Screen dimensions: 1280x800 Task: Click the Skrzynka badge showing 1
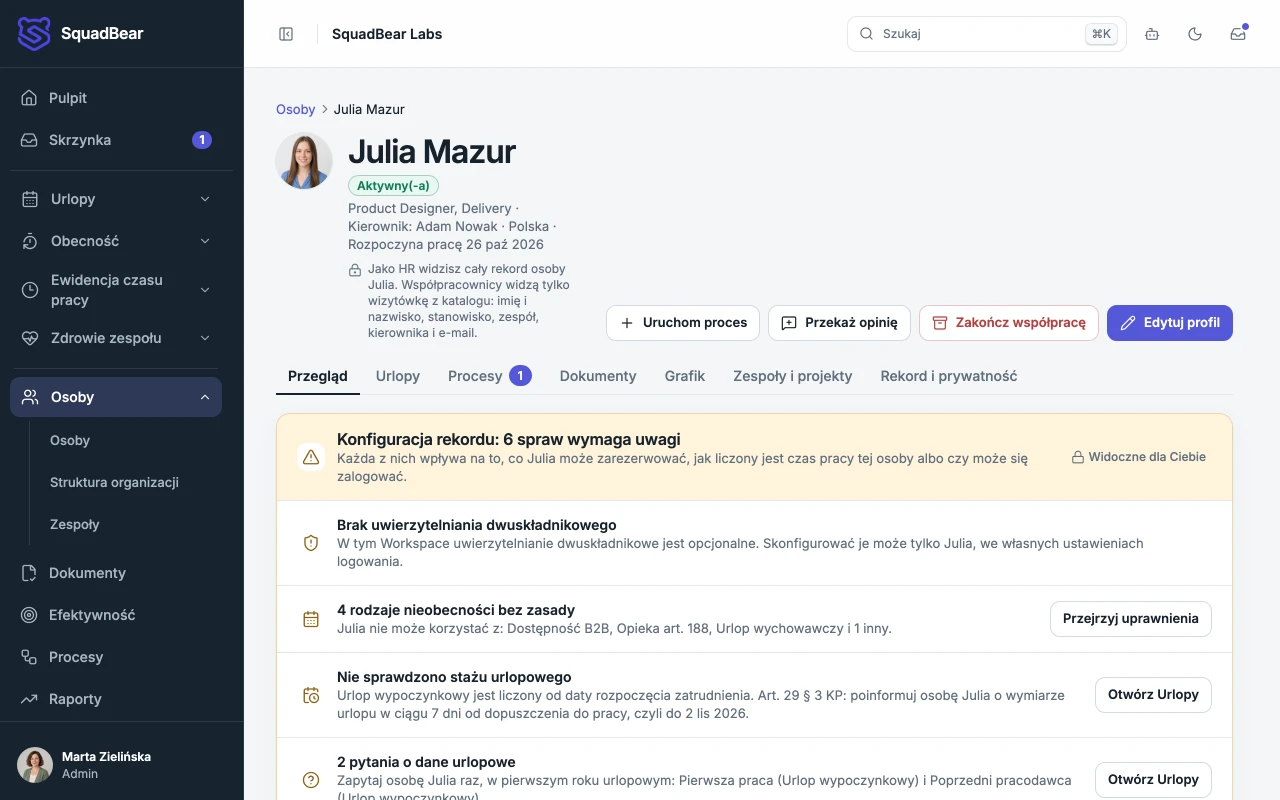click(x=202, y=140)
